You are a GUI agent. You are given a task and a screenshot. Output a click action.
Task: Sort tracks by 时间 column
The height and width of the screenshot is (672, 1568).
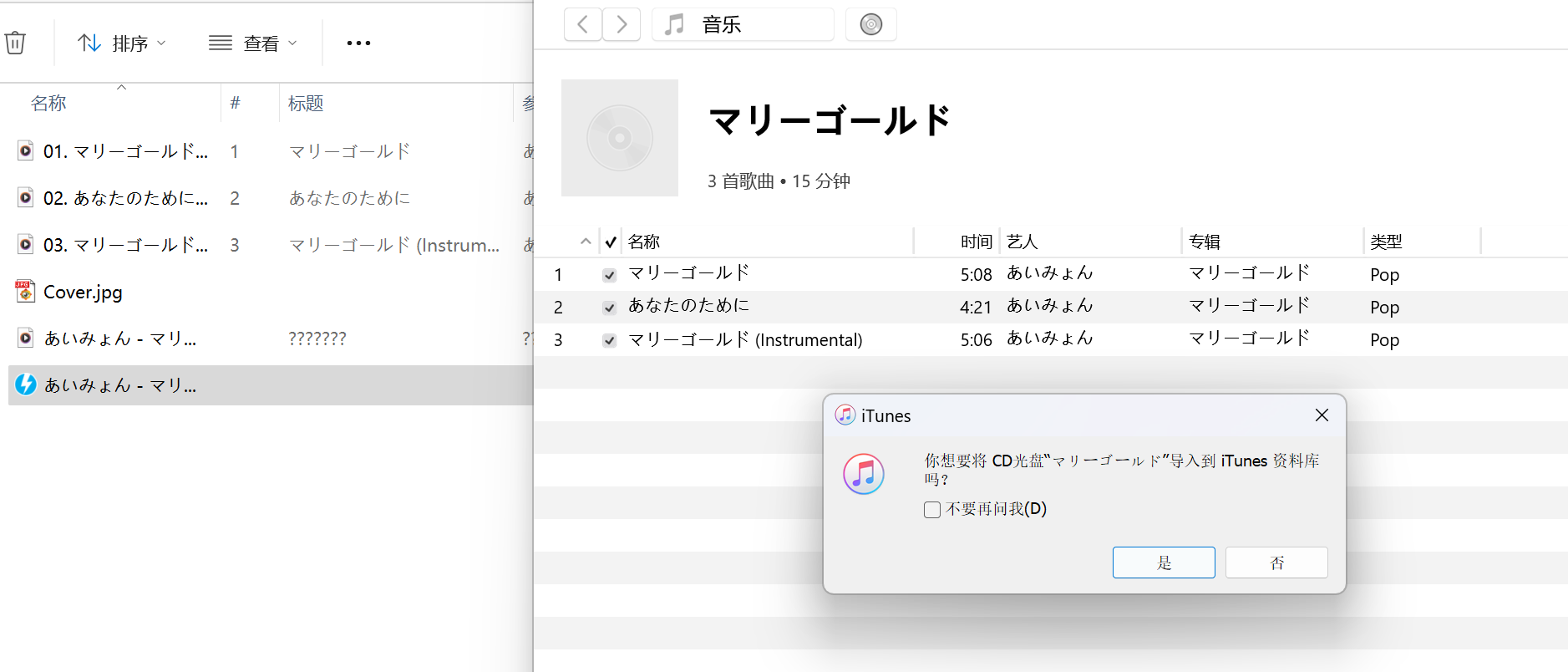(x=976, y=242)
